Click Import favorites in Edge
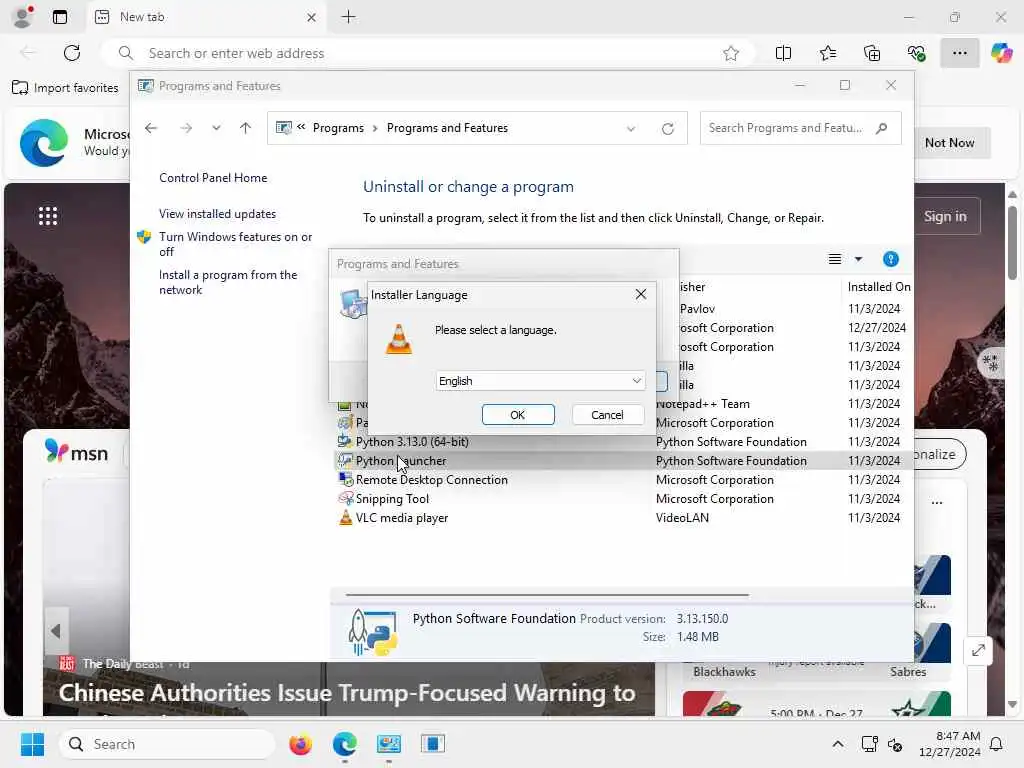The width and height of the screenshot is (1024, 768). tap(65, 88)
